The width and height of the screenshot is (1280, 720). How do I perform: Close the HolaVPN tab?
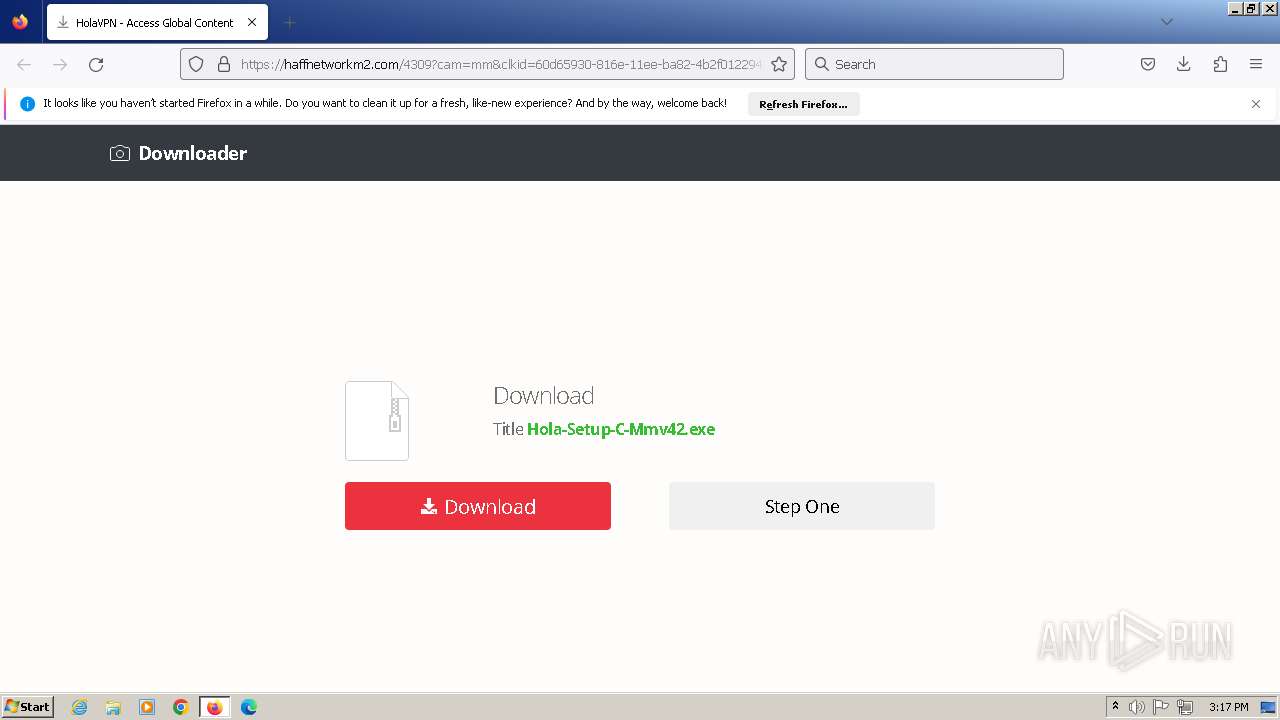pos(251,22)
